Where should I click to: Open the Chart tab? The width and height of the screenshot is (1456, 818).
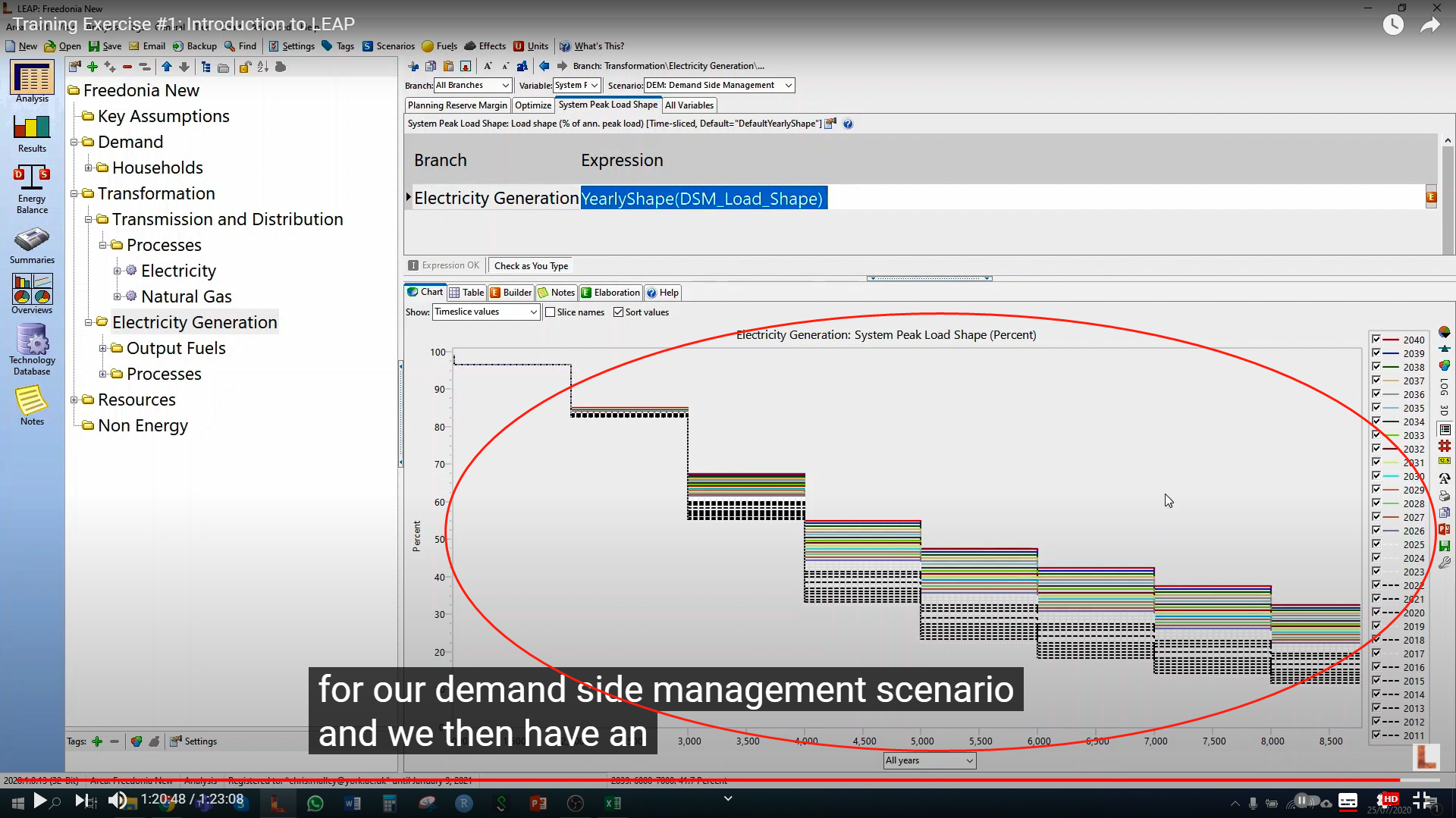(x=425, y=293)
